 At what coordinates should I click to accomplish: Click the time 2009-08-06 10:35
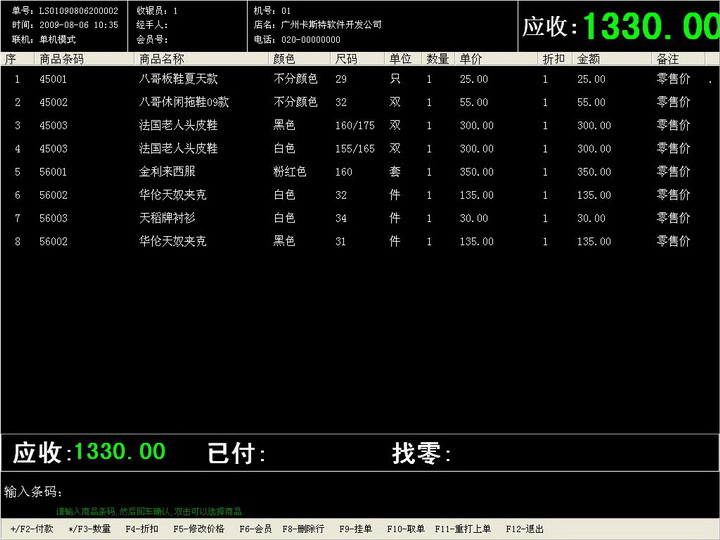tap(79, 25)
